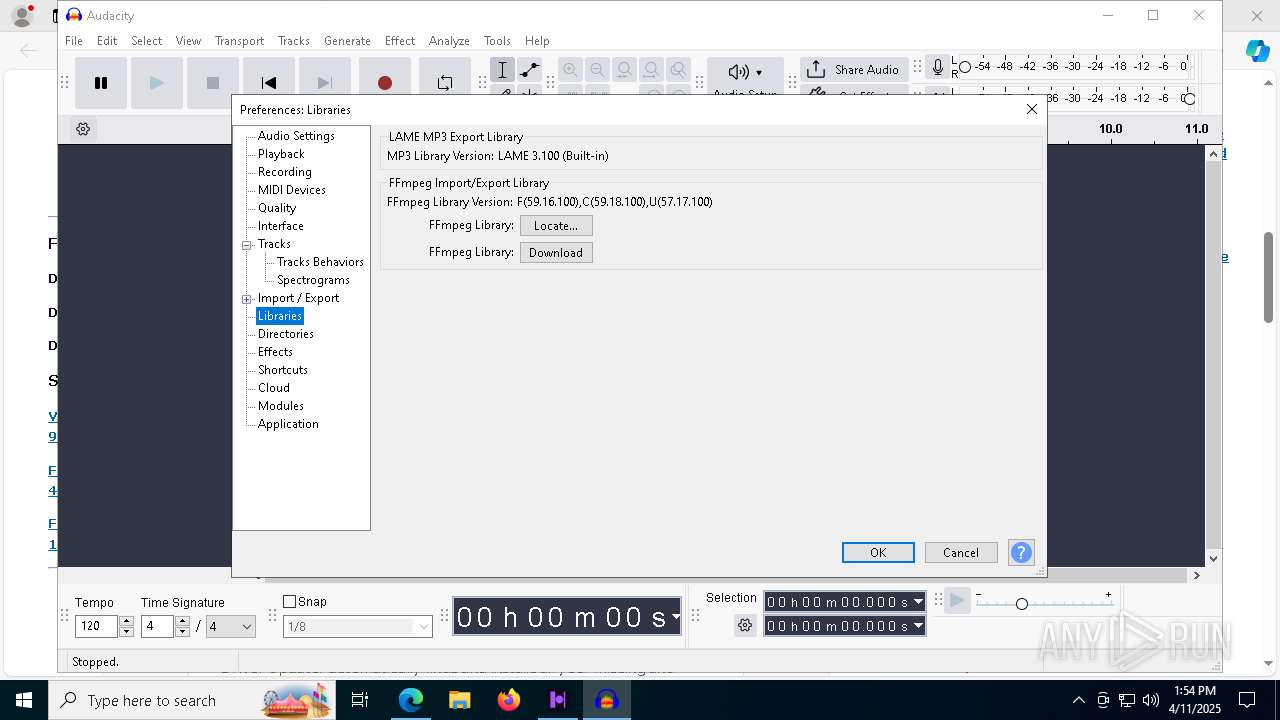
Task: Click the red Record button
Action: [385, 83]
